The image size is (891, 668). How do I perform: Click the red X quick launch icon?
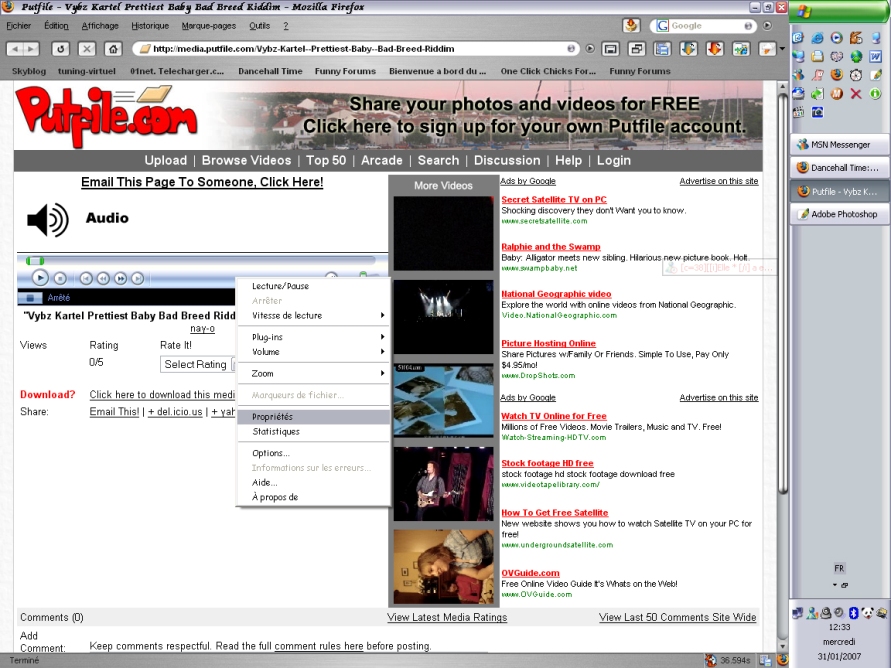point(856,94)
